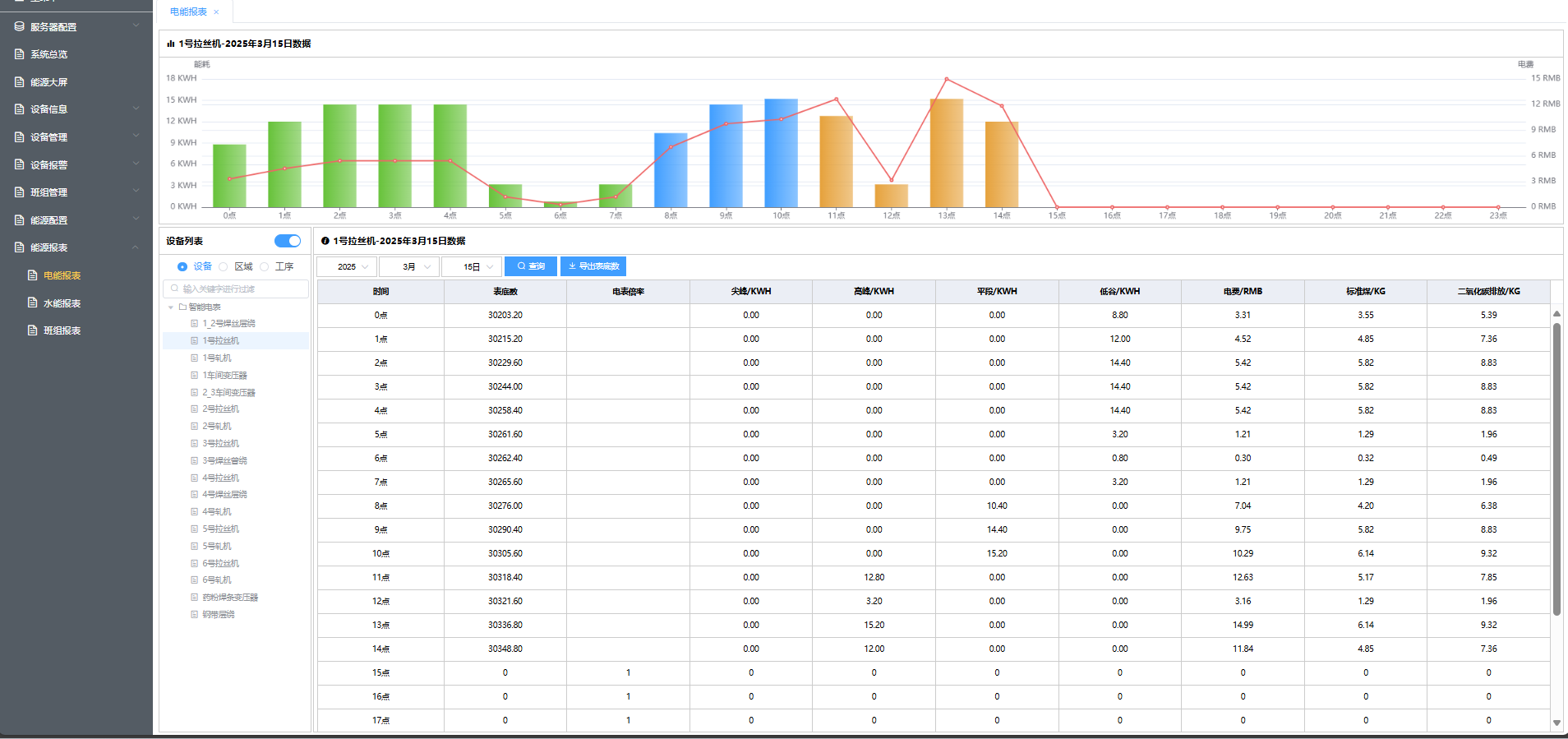Click the 水能报表 document icon

point(33,303)
